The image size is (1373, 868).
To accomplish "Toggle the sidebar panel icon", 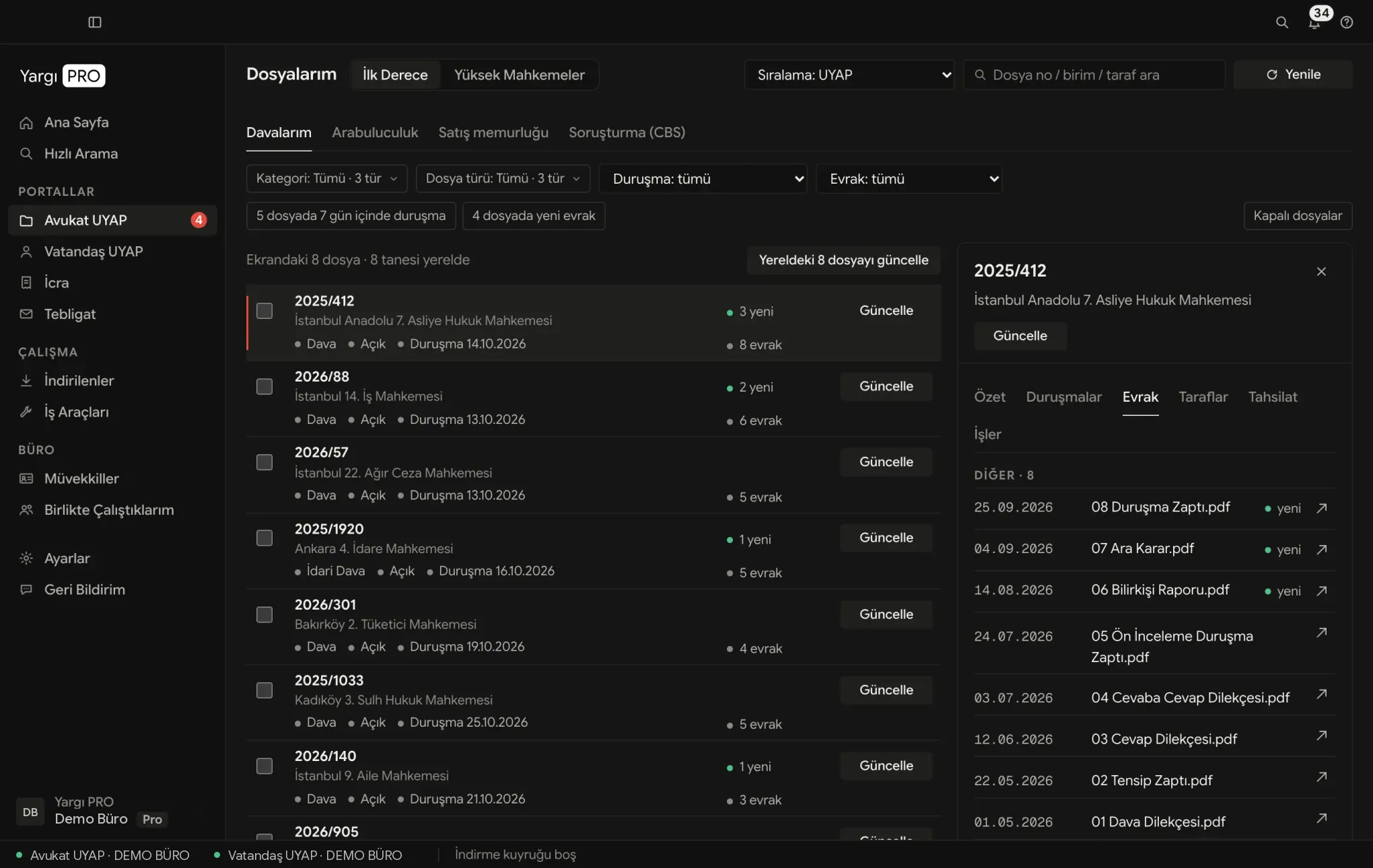I will [x=95, y=22].
